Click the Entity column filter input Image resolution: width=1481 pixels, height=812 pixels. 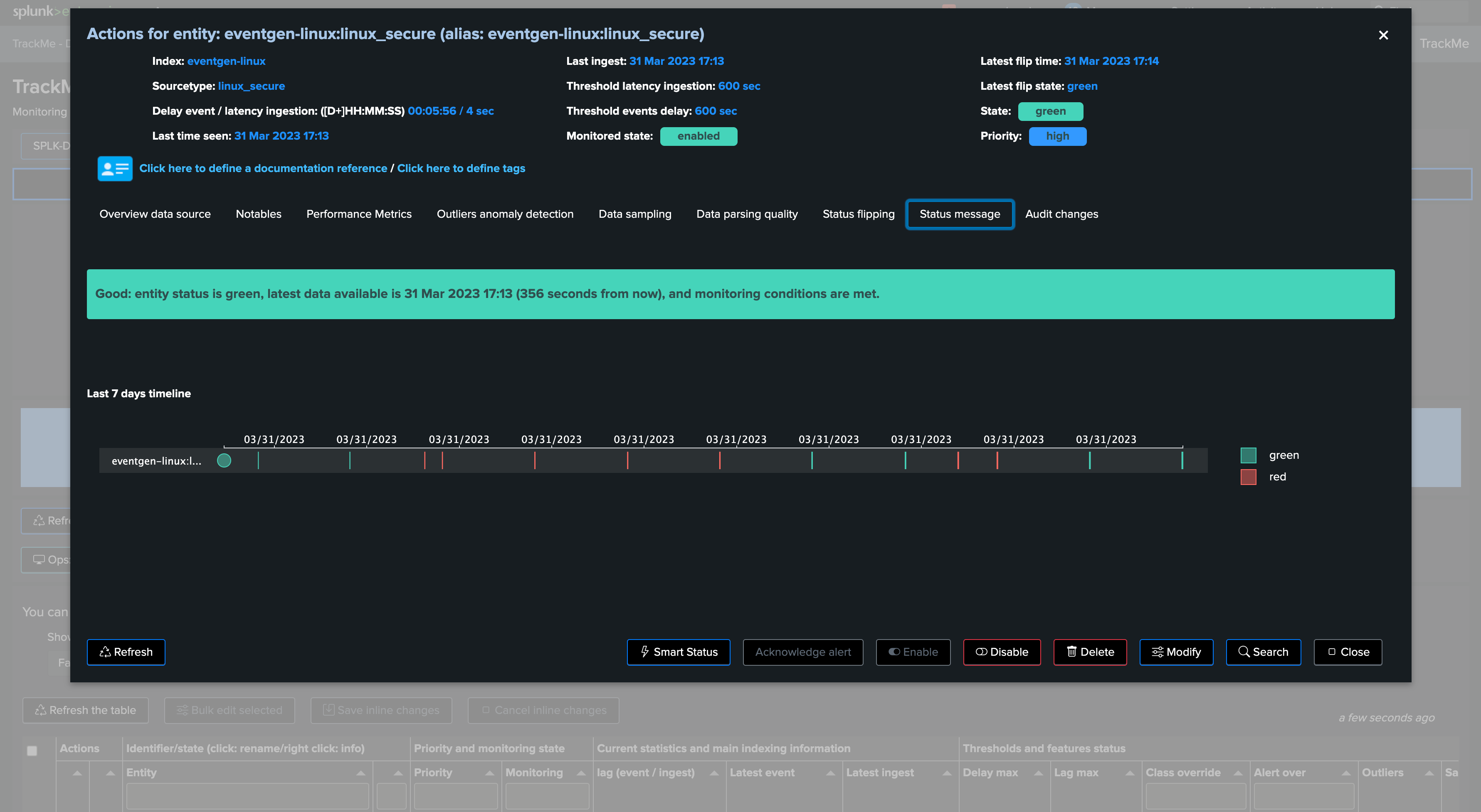tap(248, 797)
